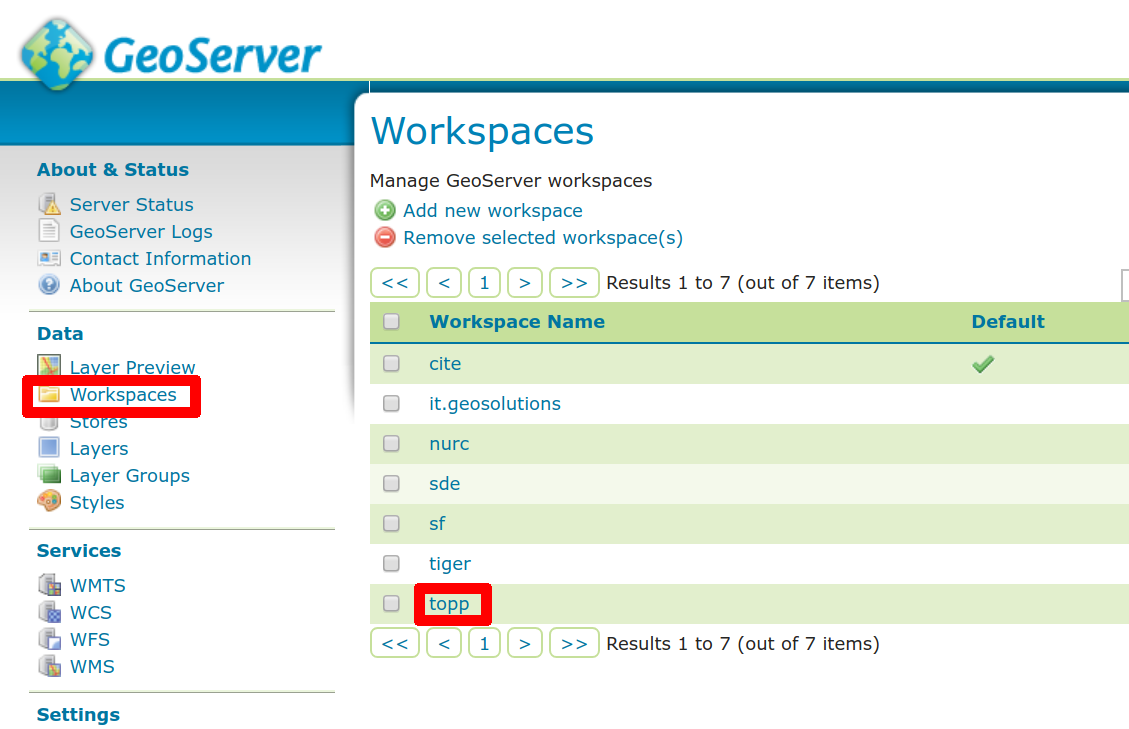Open WFS service settings

(x=90, y=640)
